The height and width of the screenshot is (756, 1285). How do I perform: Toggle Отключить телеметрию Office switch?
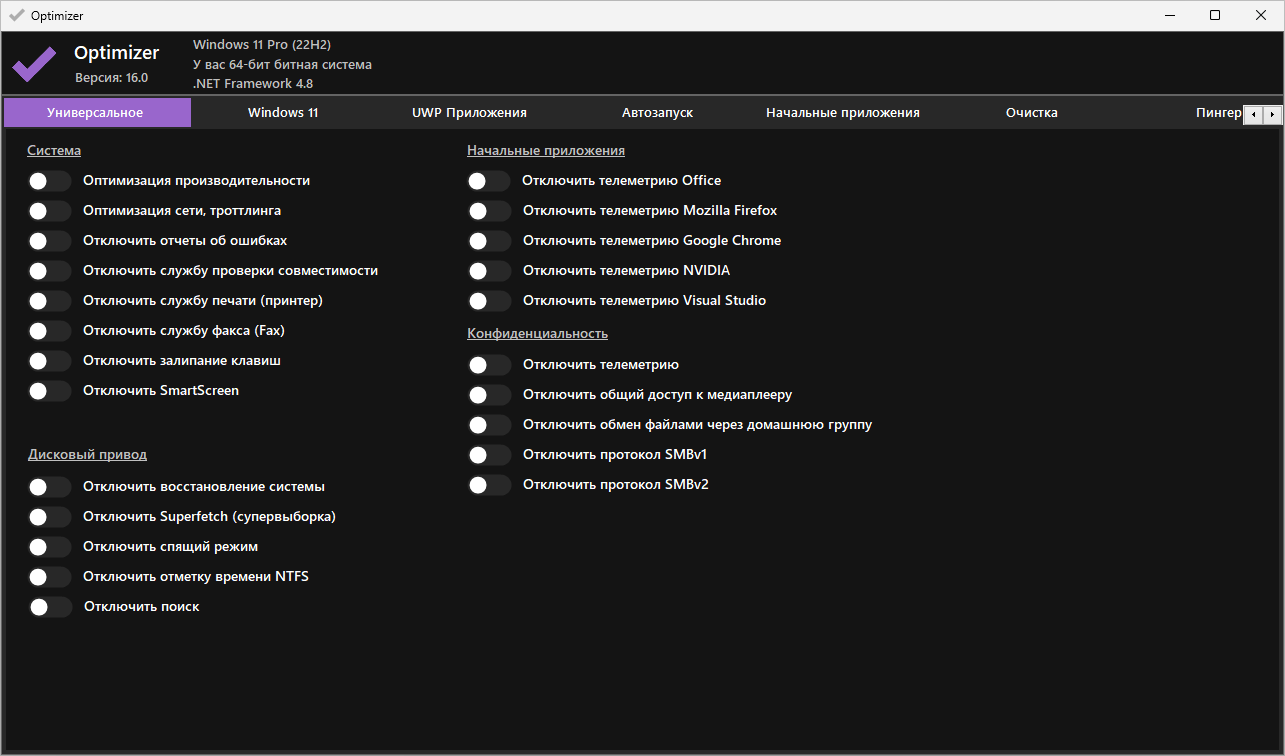[x=489, y=181]
